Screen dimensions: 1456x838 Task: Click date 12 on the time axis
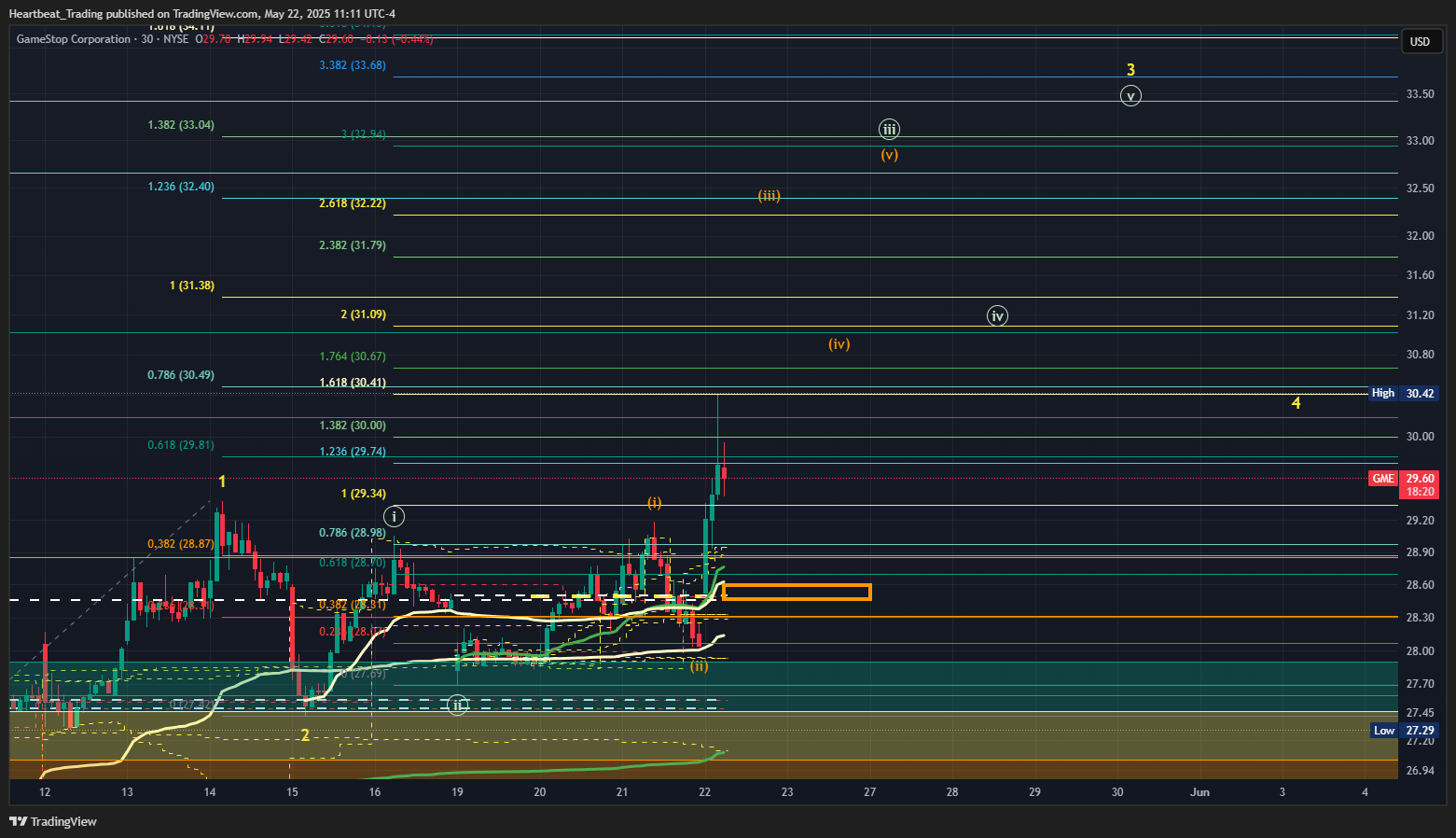coord(45,792)
